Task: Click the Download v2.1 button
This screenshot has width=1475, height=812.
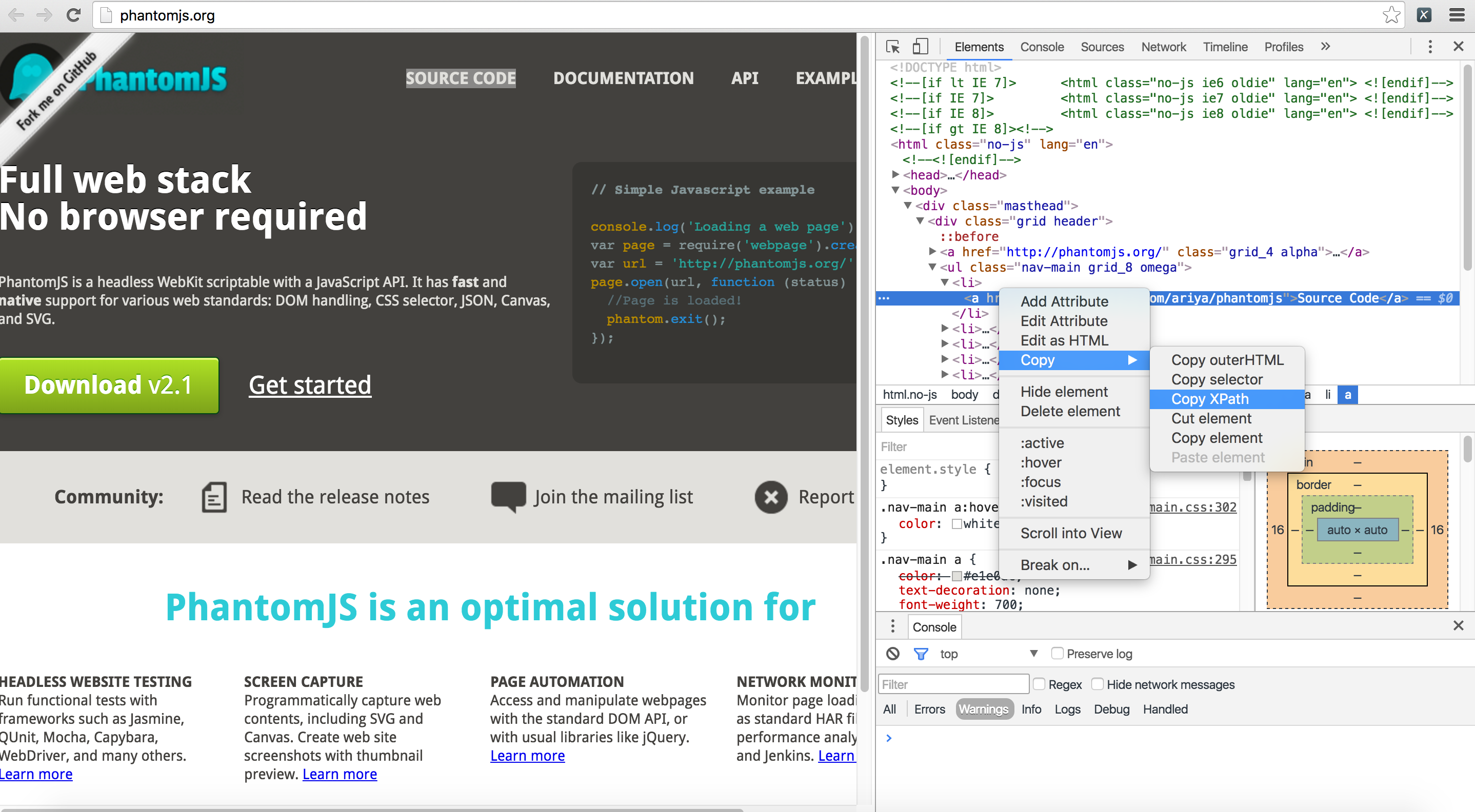Action: (109, 384)
